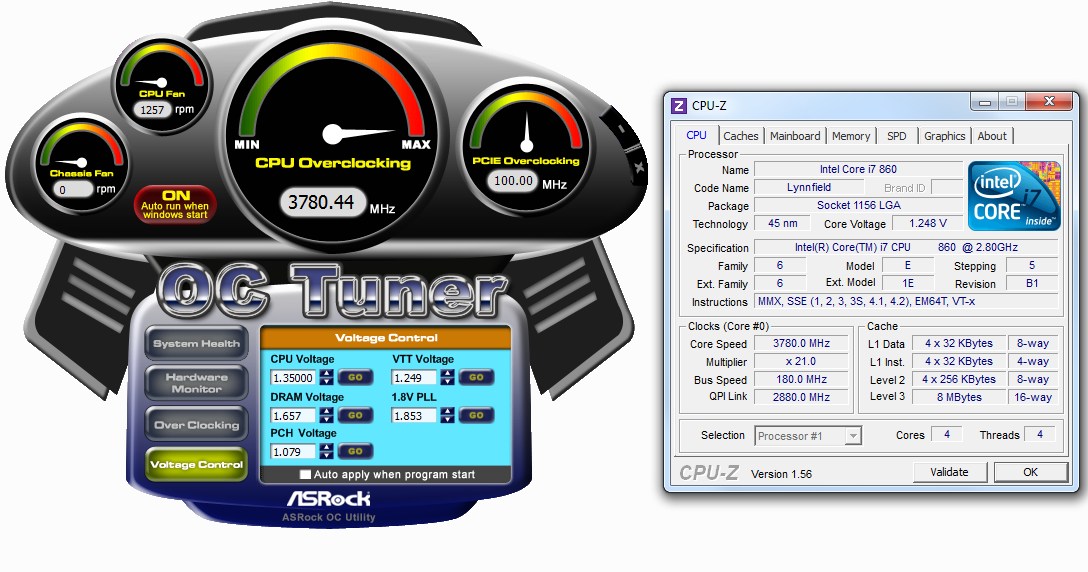Toggle the Auto run when windows start switch
Screen dimensions: 1088x572
pyautogui.click(x=175, y=204)
